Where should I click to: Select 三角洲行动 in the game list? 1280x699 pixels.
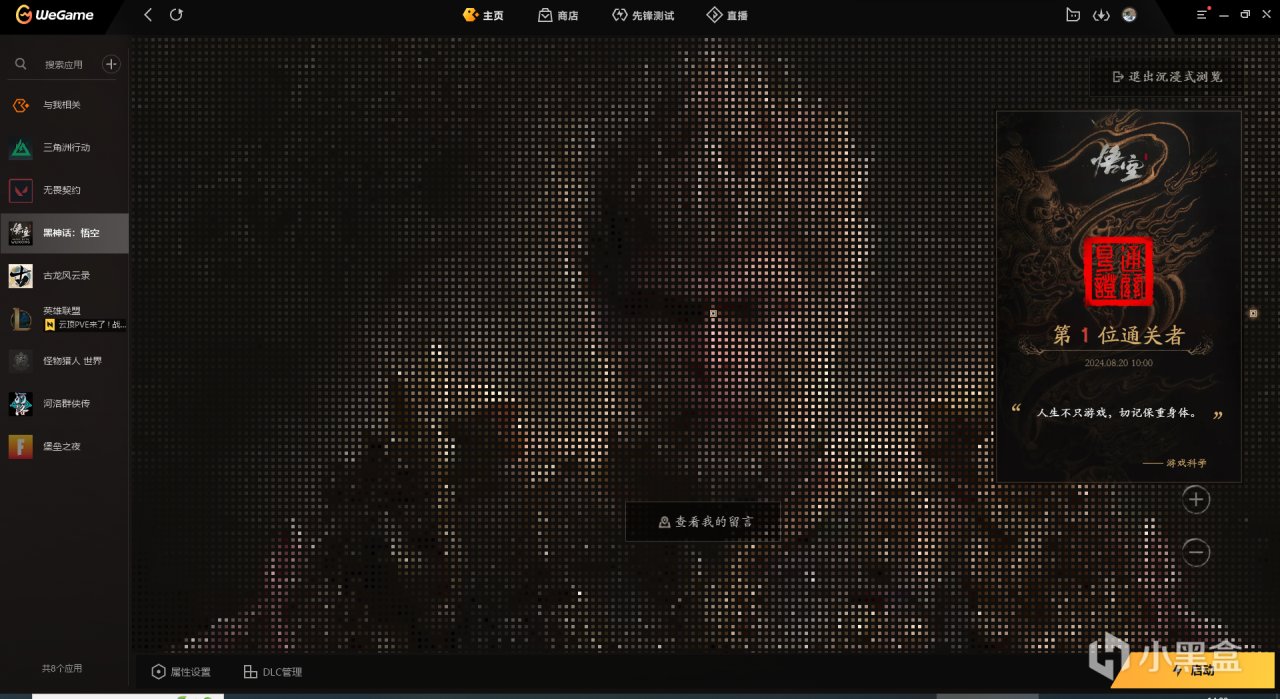click(x=64, y=148)
